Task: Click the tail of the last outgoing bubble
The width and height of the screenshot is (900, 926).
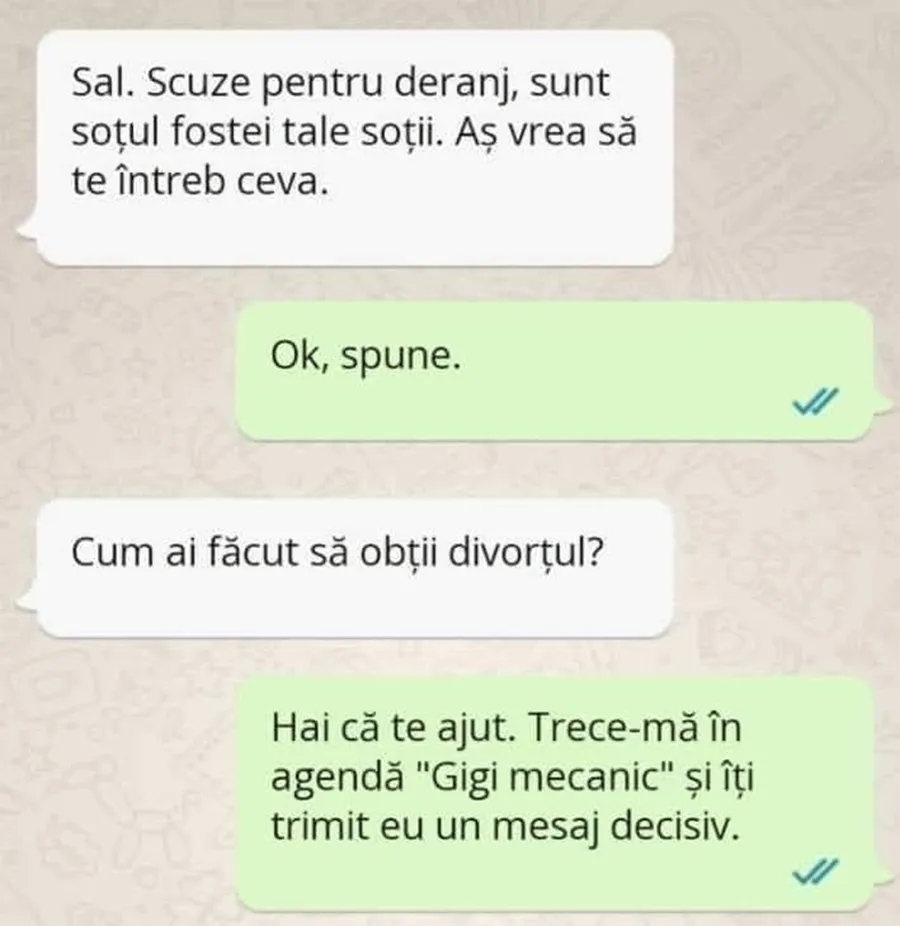Action: click(882, 876)
